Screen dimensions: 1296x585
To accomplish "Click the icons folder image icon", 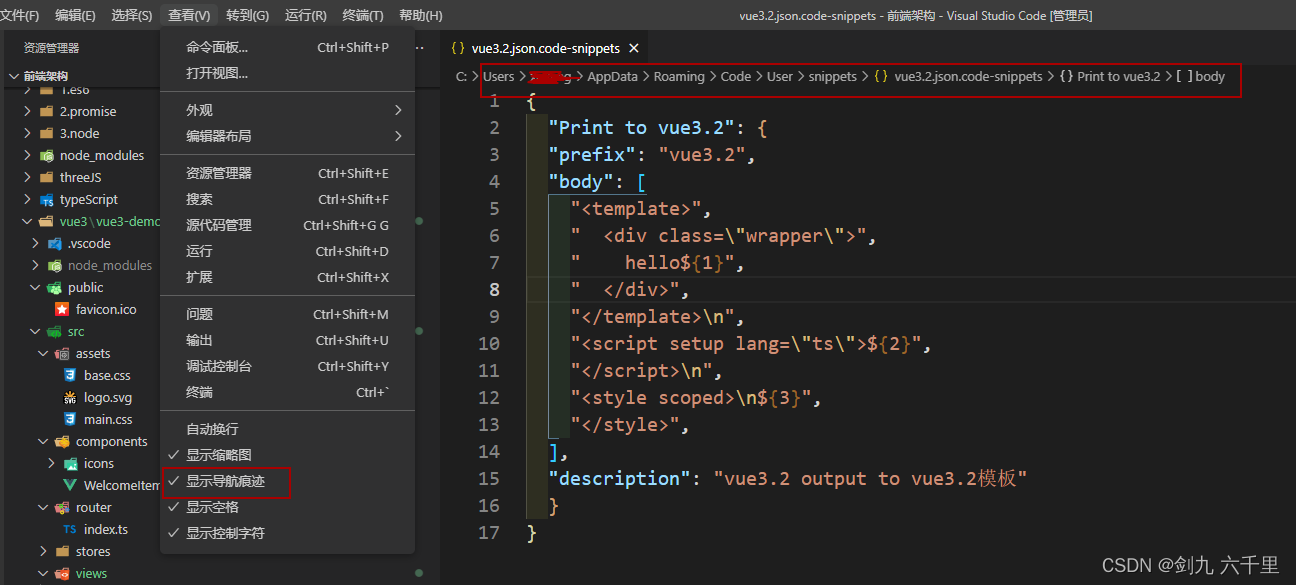I will point(70,463).
